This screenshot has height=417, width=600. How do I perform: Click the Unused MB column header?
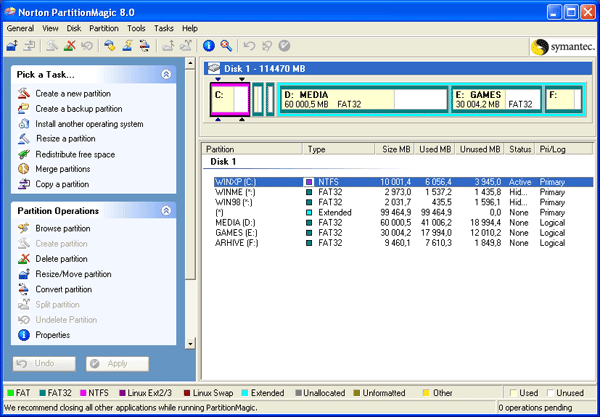(479, 149)
